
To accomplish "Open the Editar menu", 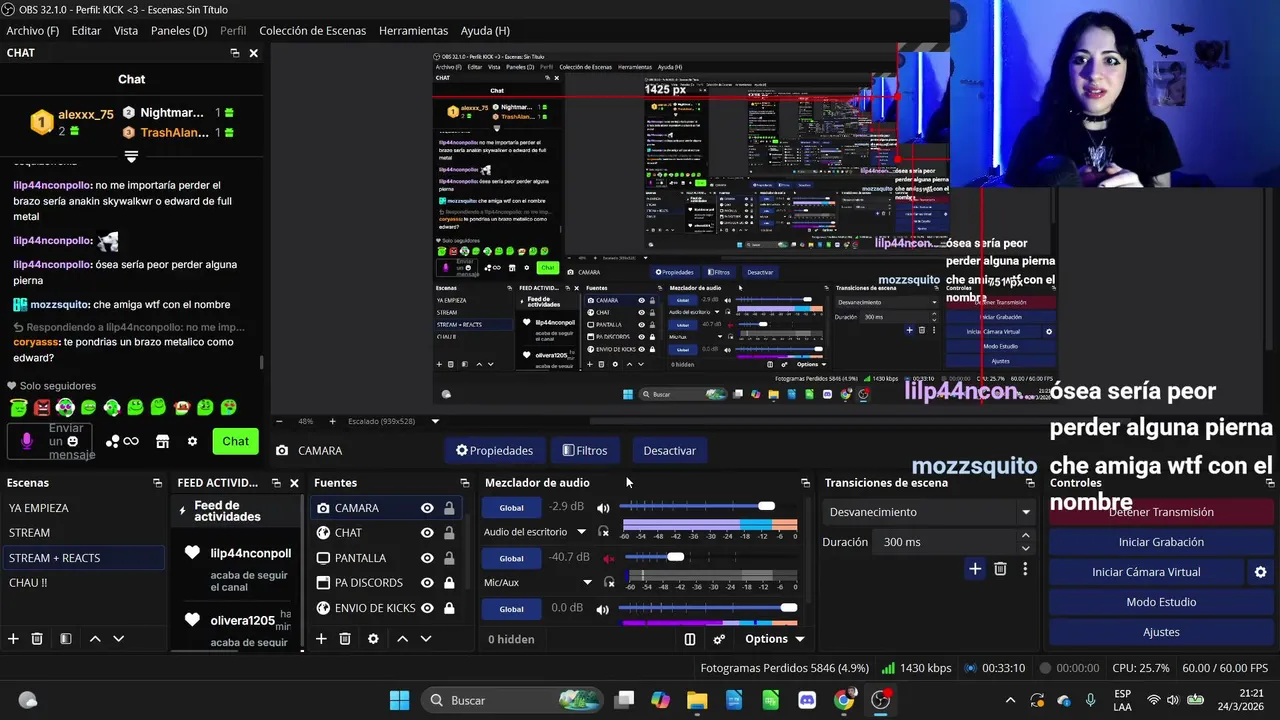I will [86, 31].
